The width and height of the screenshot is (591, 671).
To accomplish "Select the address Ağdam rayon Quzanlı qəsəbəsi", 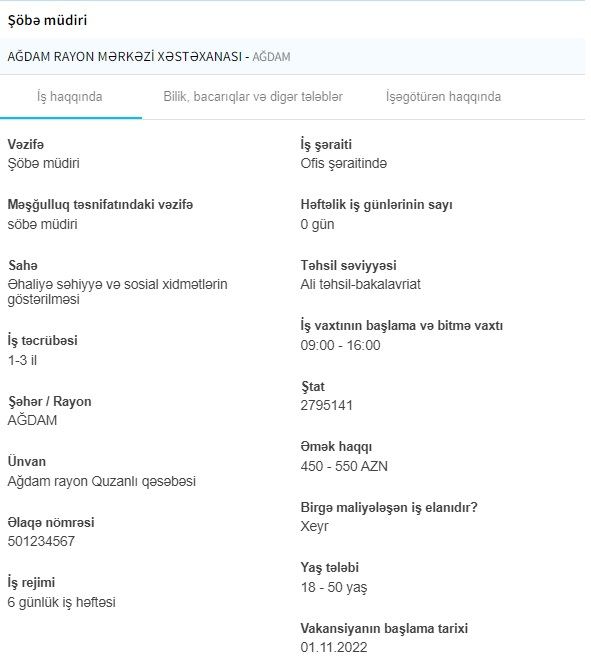I will tap(102, 481).
